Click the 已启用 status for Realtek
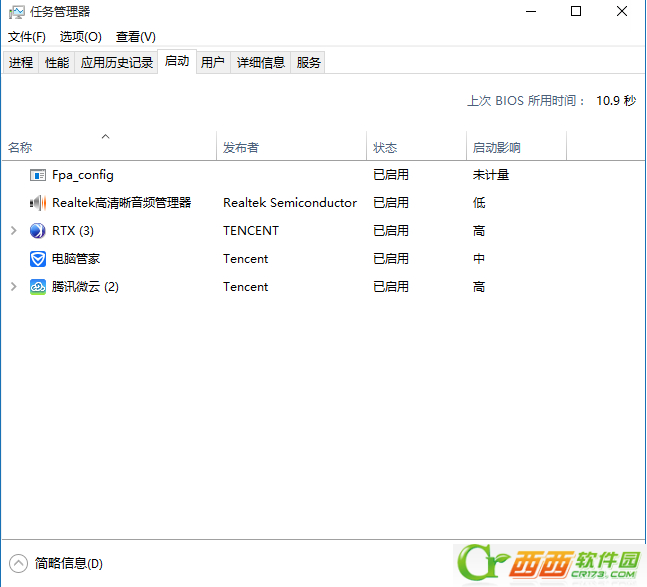Screen dimensions: 647x587 (x=391, y=203)
